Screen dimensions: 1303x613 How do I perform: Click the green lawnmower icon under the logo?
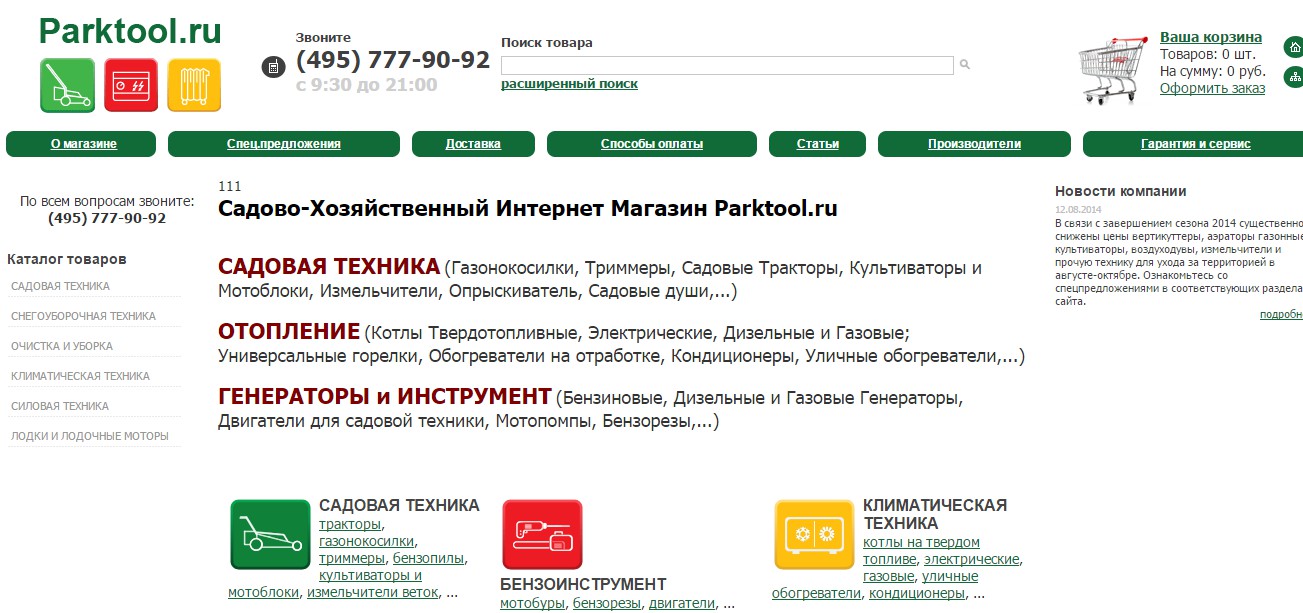[x=68, y=85]
